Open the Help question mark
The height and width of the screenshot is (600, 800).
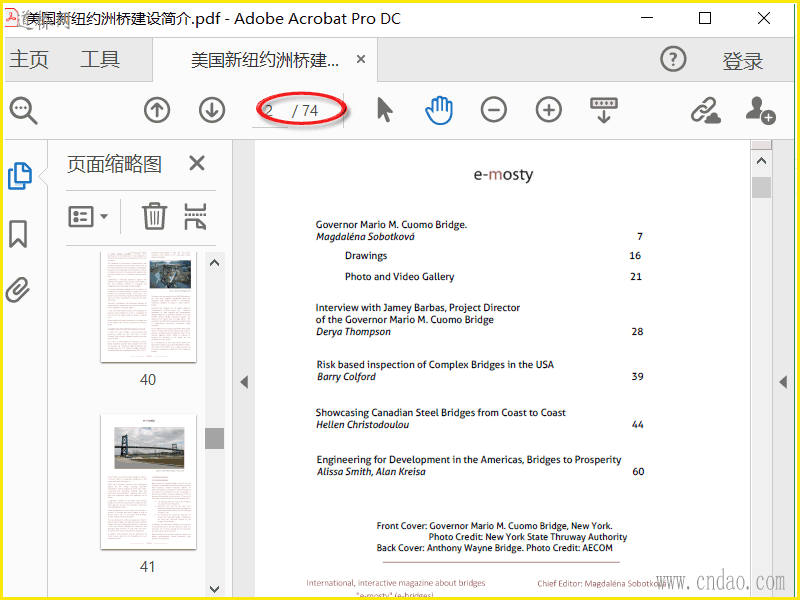coord(673,59)
